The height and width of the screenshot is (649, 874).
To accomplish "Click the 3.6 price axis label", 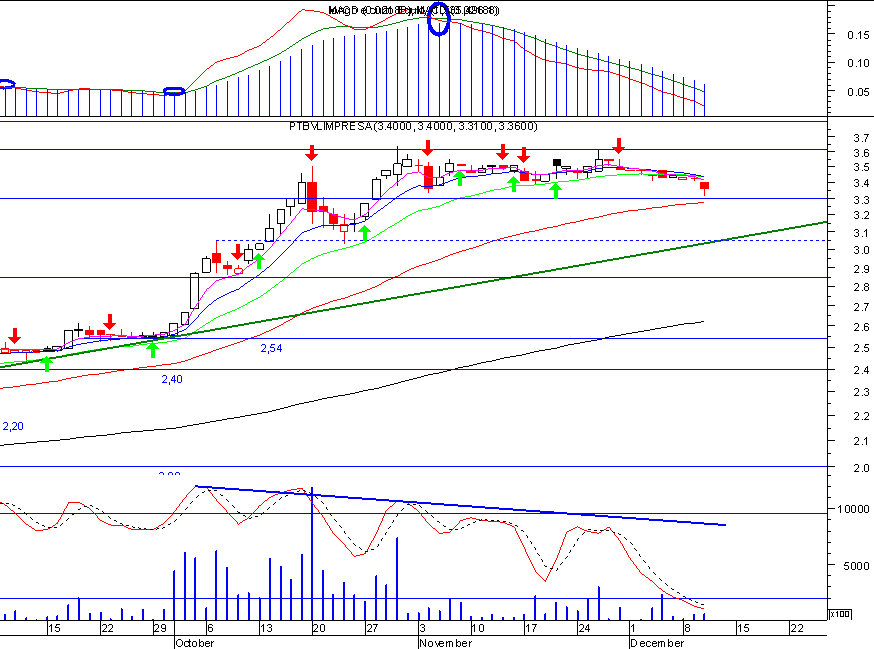I will click(x=861, y=153).
